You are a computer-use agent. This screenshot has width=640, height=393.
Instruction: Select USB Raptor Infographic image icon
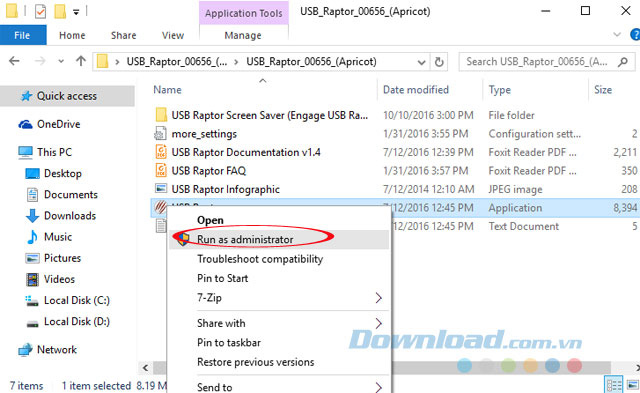pyautogui.click(x=161, y=189)
